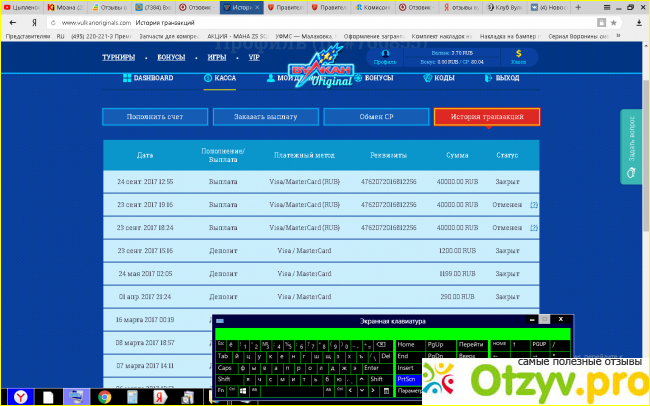Click the browser address bar
Screen dimensions: 650x406
point(300,20)
